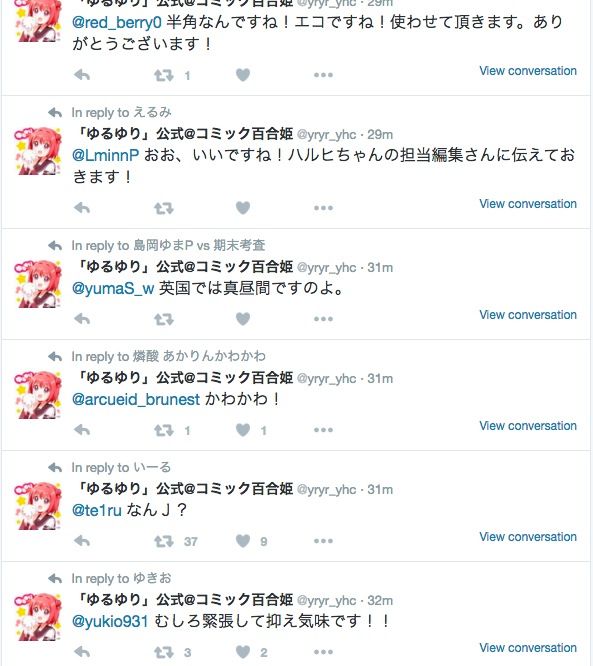Open the @yukio931 mention link
The width and height of the screenshot is (593, 666).
pyautogui.click(x=110, y=622)
